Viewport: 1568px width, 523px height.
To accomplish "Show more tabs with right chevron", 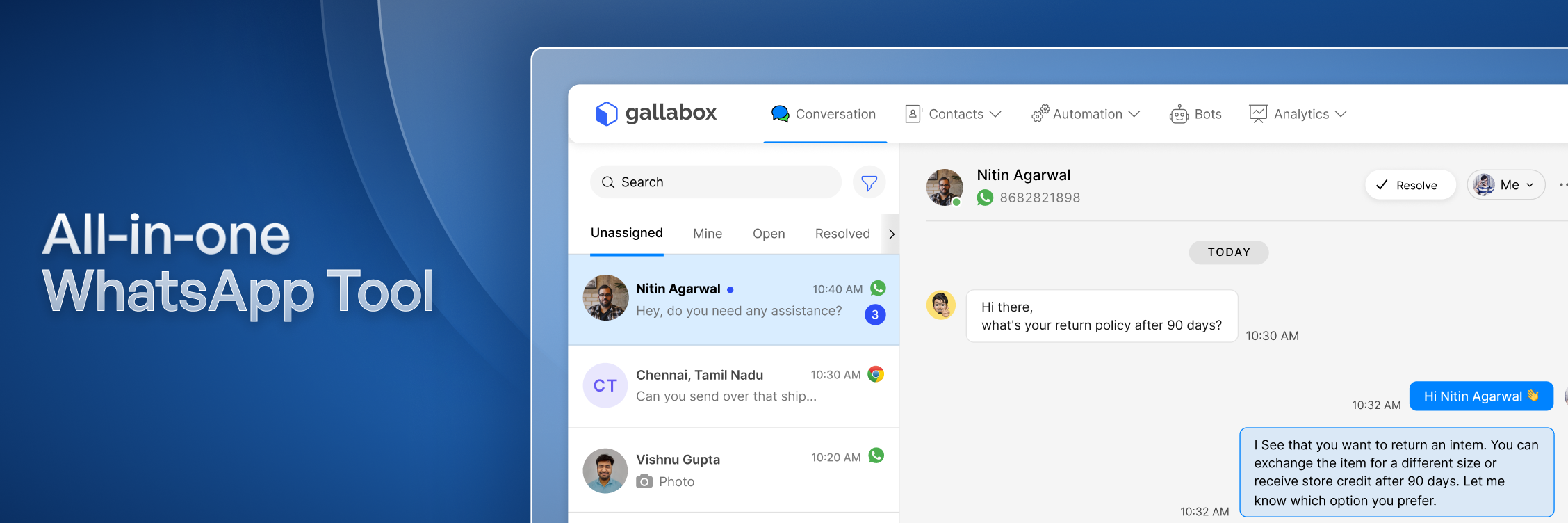I will click(891, 234).
